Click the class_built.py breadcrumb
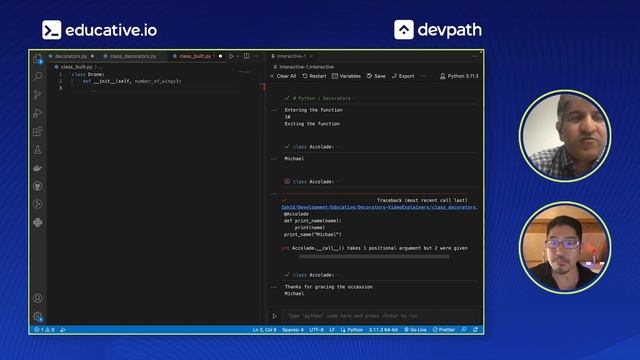640x360 pixels. 76,67
